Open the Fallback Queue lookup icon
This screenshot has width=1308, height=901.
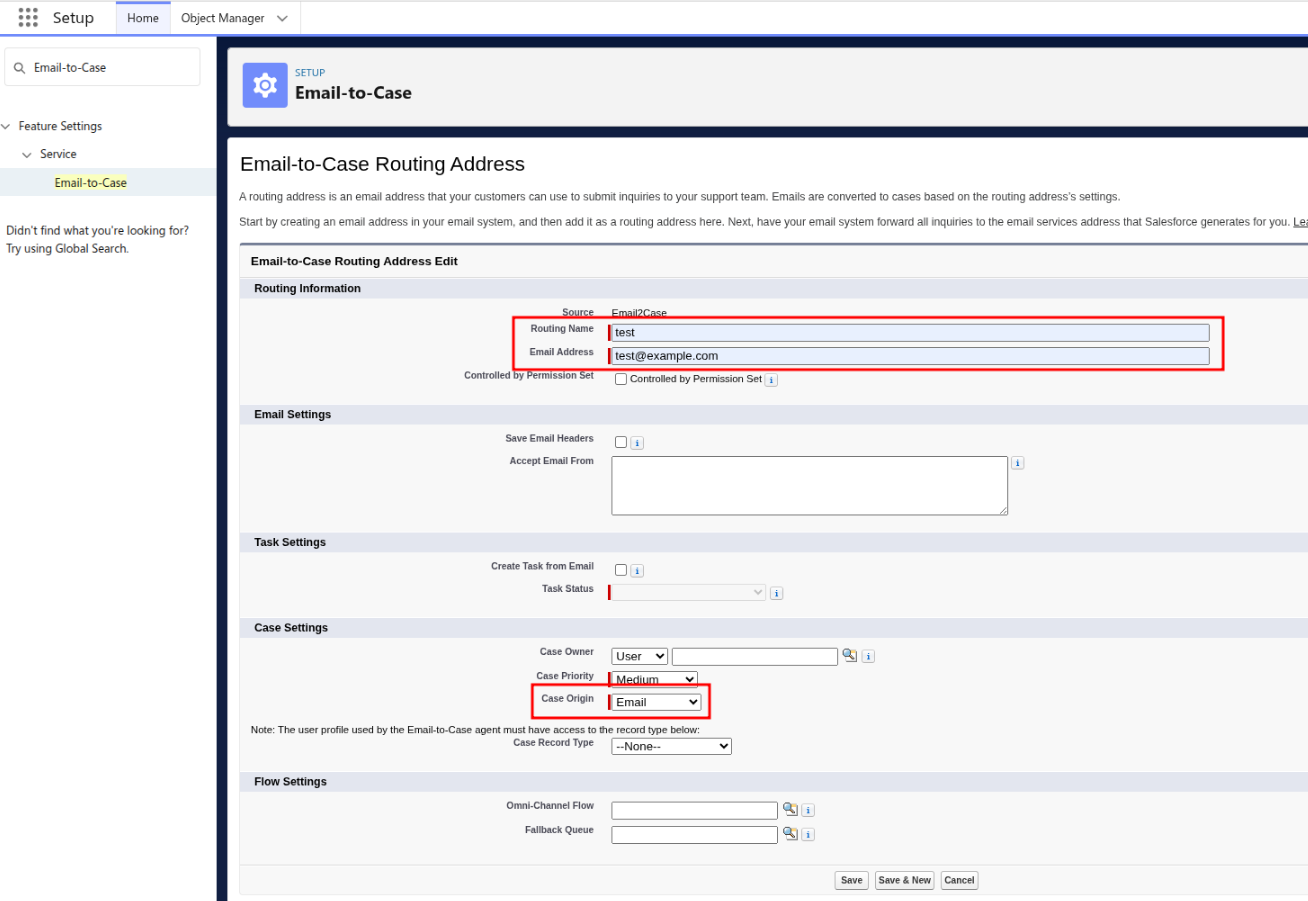pyautogui.click(x=789, y=833)
